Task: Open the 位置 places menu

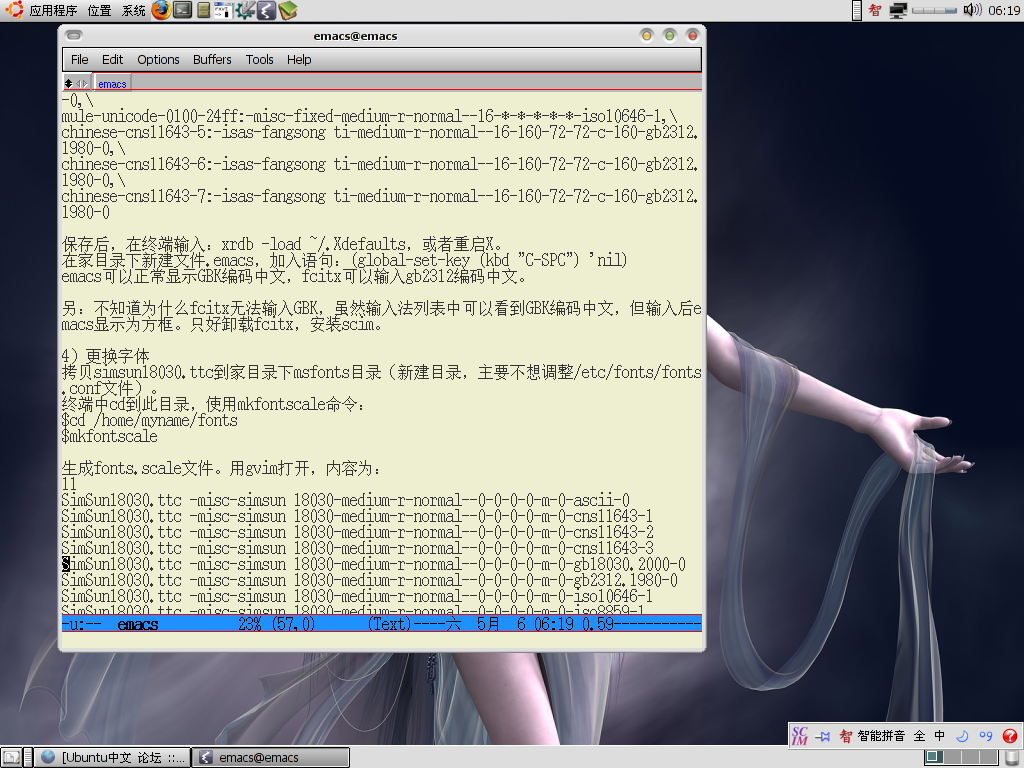Action: (99, 10)
